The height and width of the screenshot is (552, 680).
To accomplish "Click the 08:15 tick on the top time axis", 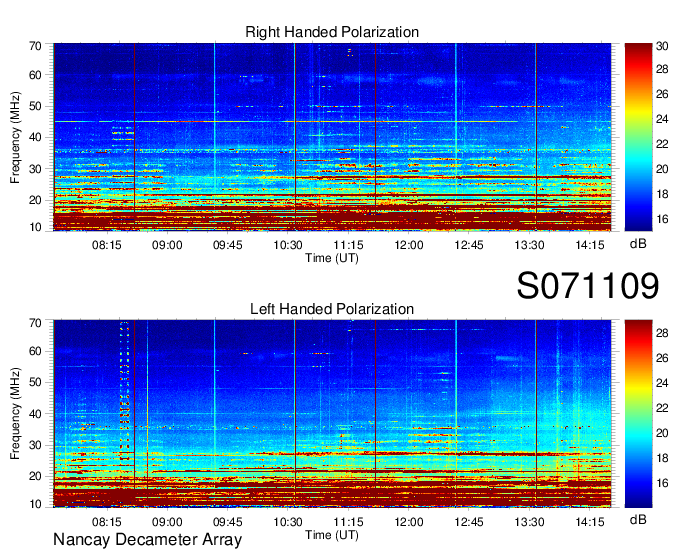I will pyautogui.click(x=107, y=245).
